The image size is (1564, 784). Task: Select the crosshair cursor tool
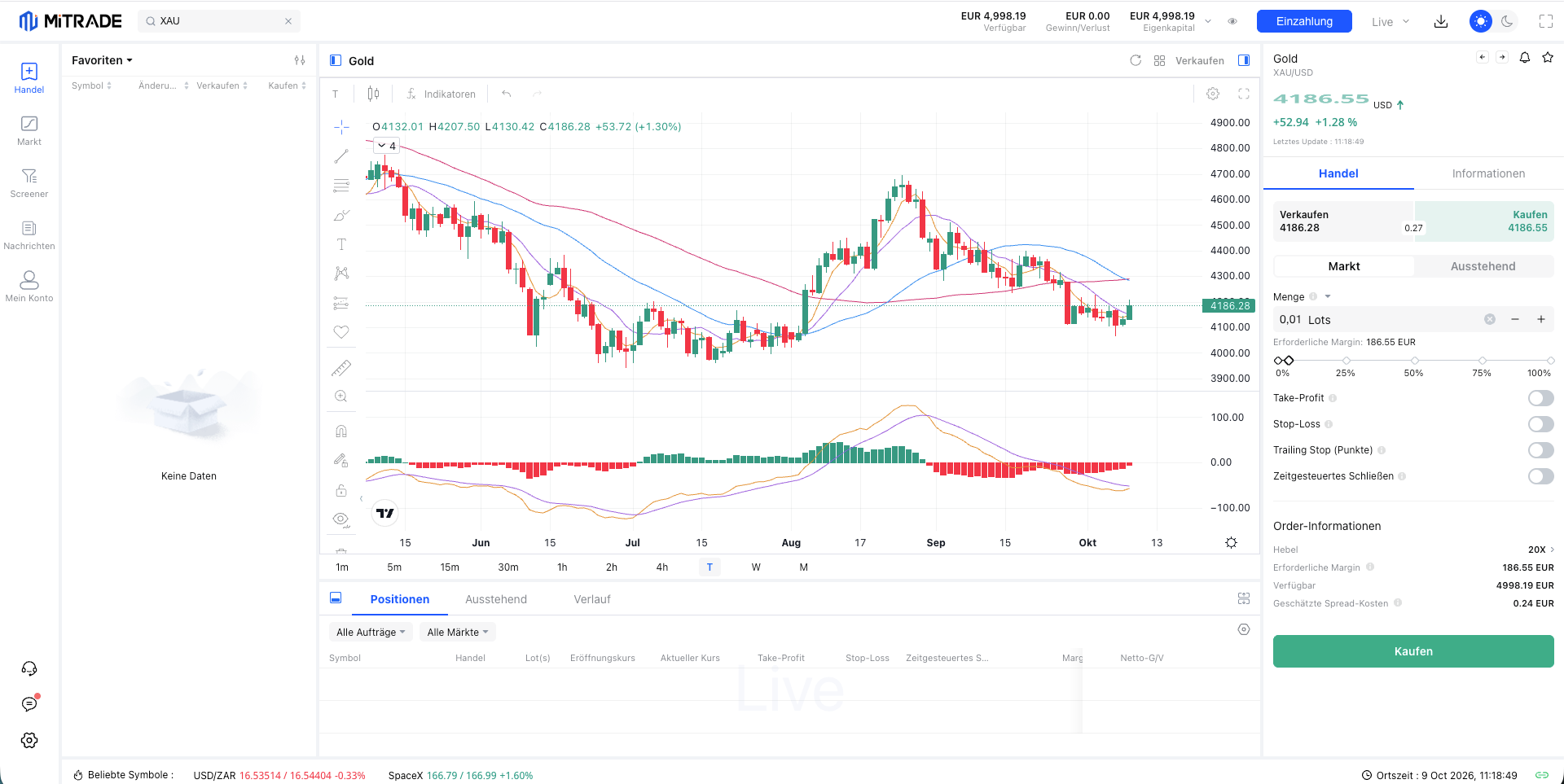(x=341, y=127)
